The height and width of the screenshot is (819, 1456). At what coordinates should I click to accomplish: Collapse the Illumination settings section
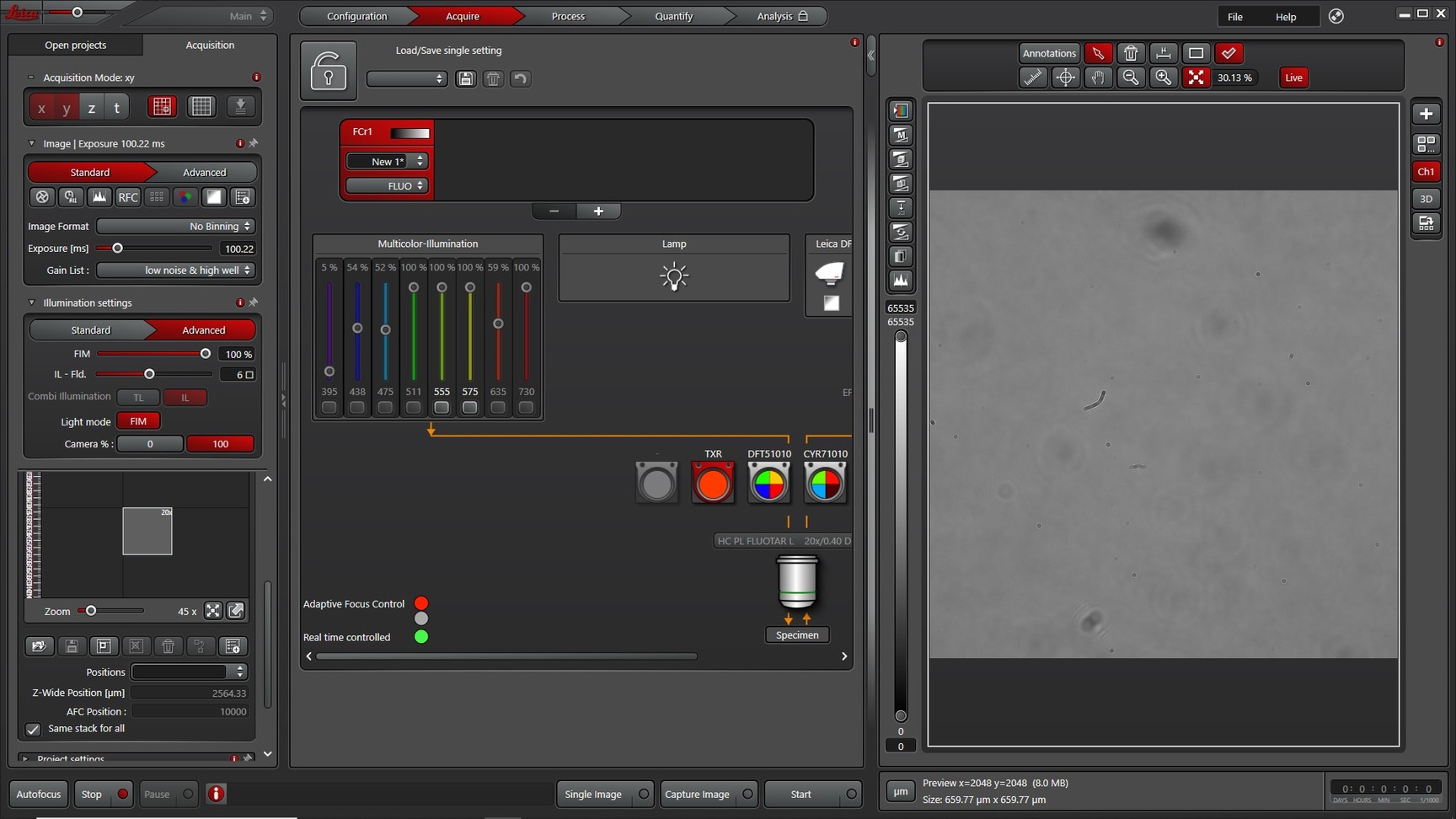click(x=31, y=302)
